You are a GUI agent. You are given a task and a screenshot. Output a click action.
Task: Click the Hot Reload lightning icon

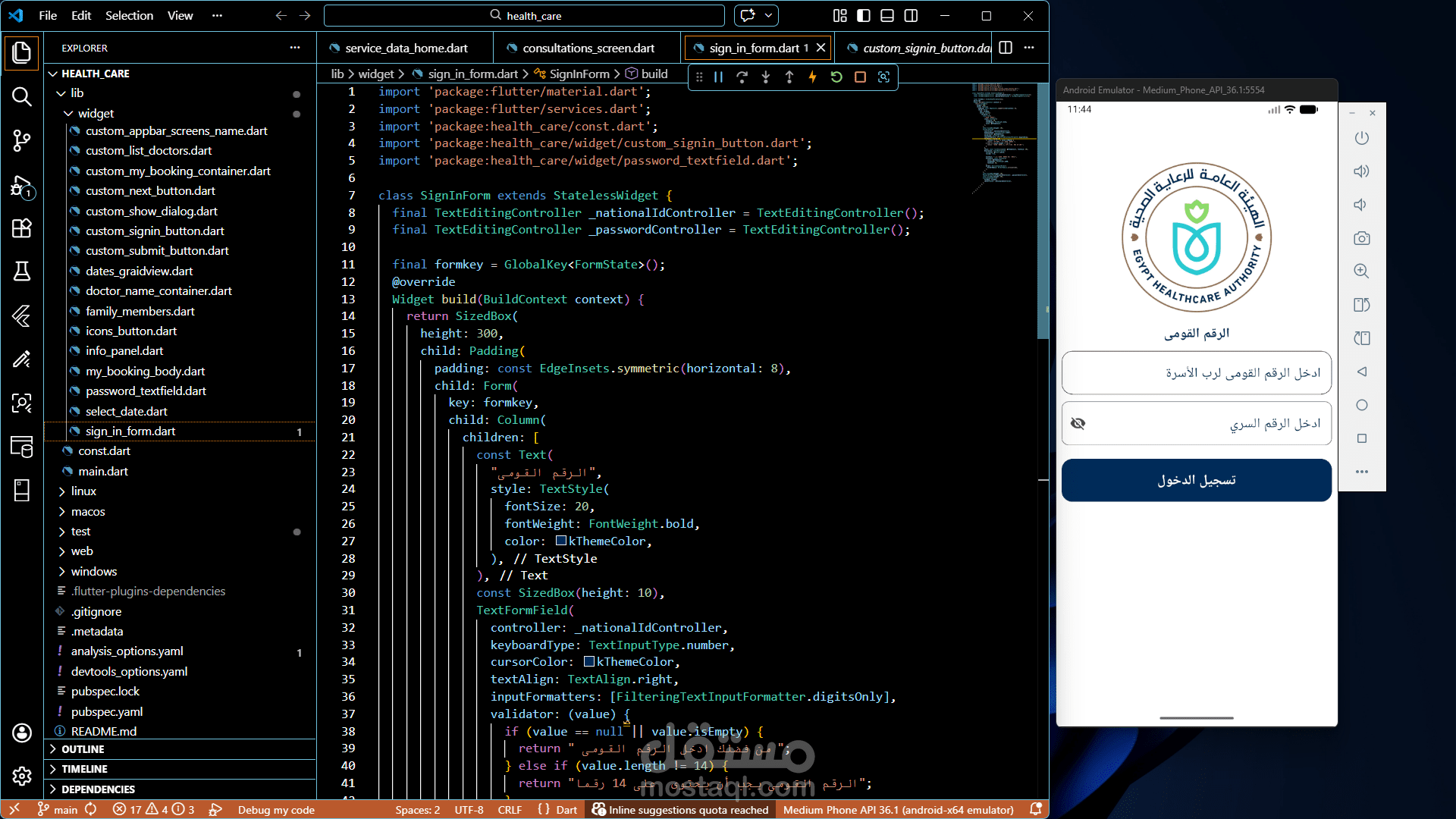(x=812, y=77)
